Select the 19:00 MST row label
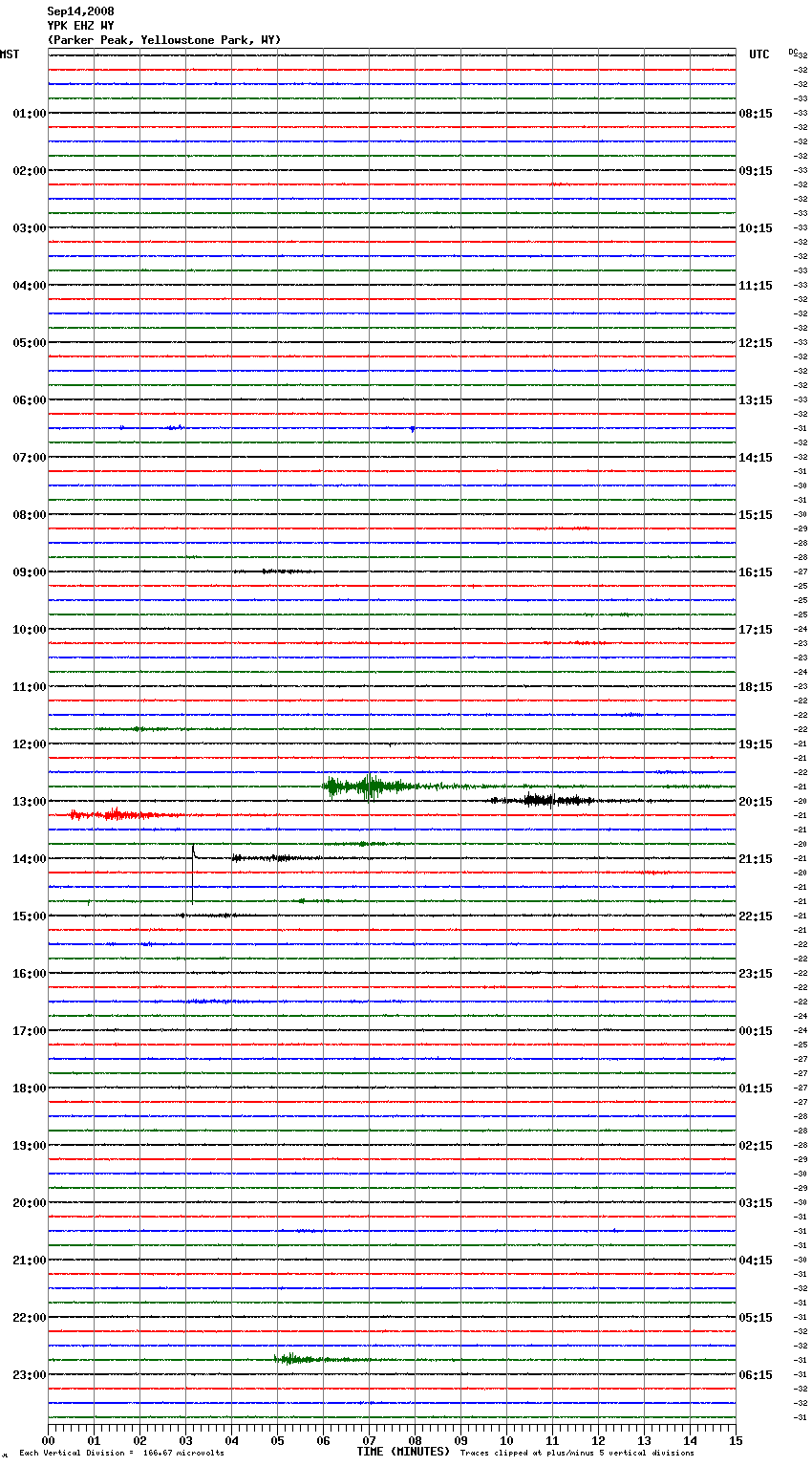Screen dimensions: 812x1466 click(30, 1146)
